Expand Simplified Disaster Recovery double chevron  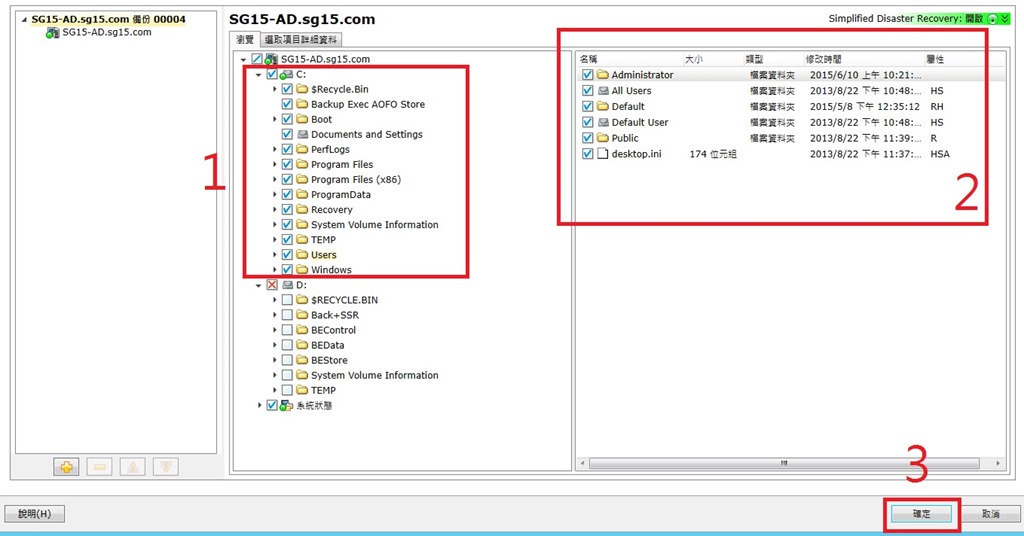1004,19
